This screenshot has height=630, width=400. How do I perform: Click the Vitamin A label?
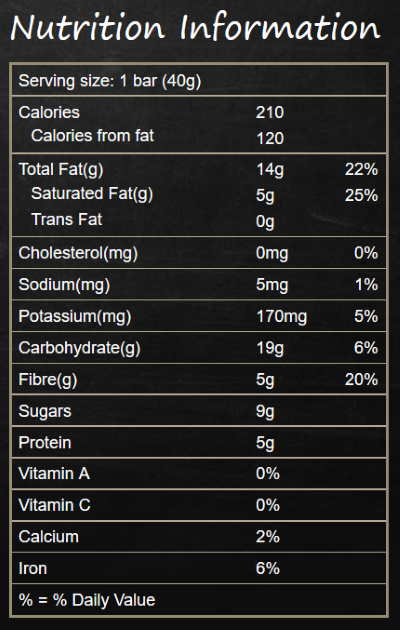pyautogui.click(x=54, y=474)
